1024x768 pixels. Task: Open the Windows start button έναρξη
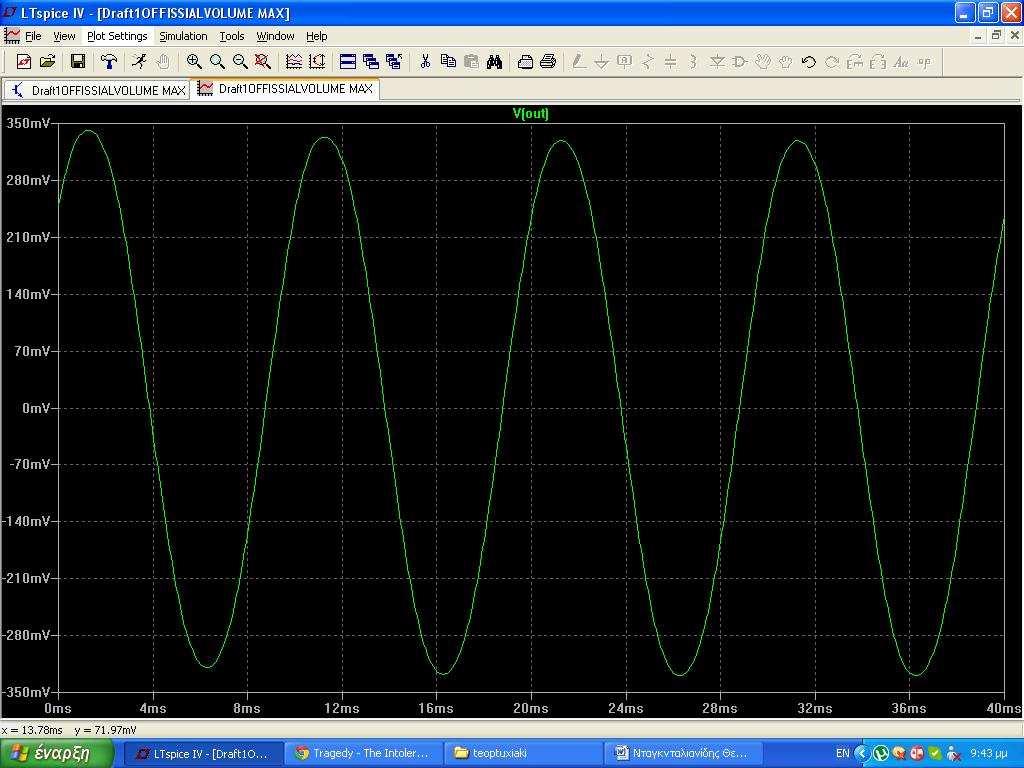point(57,754)
